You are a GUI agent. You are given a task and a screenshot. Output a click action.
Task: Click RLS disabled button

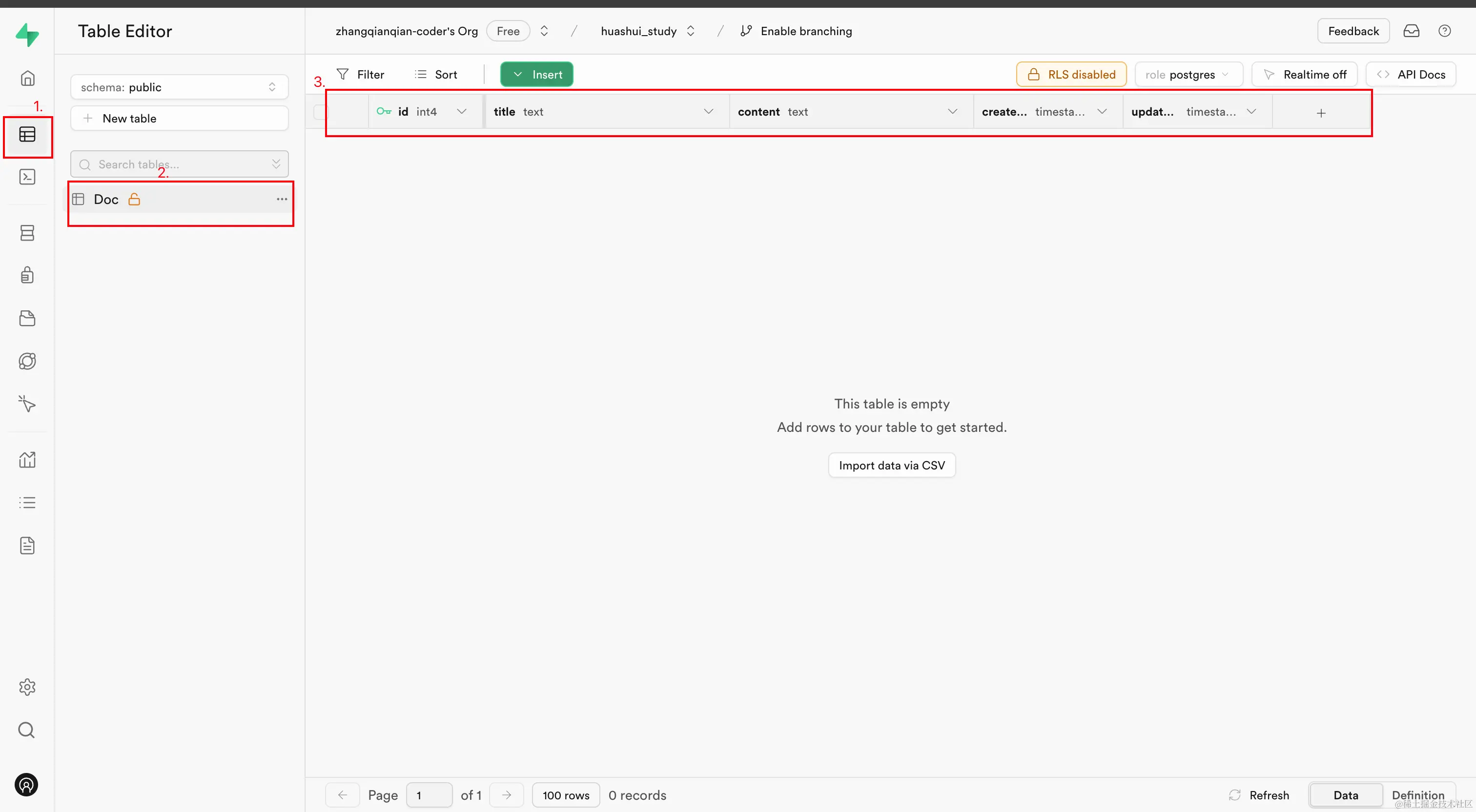1070,75
